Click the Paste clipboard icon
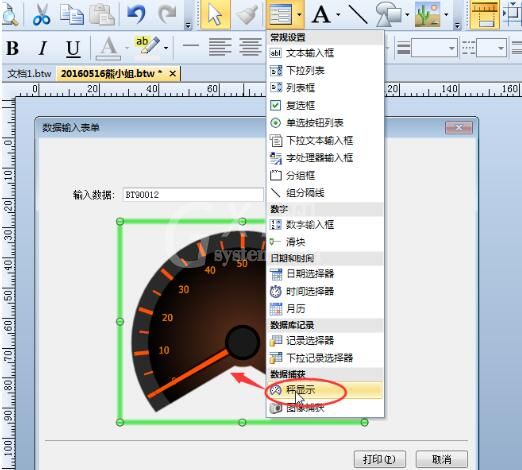 [x=102, y=15]
